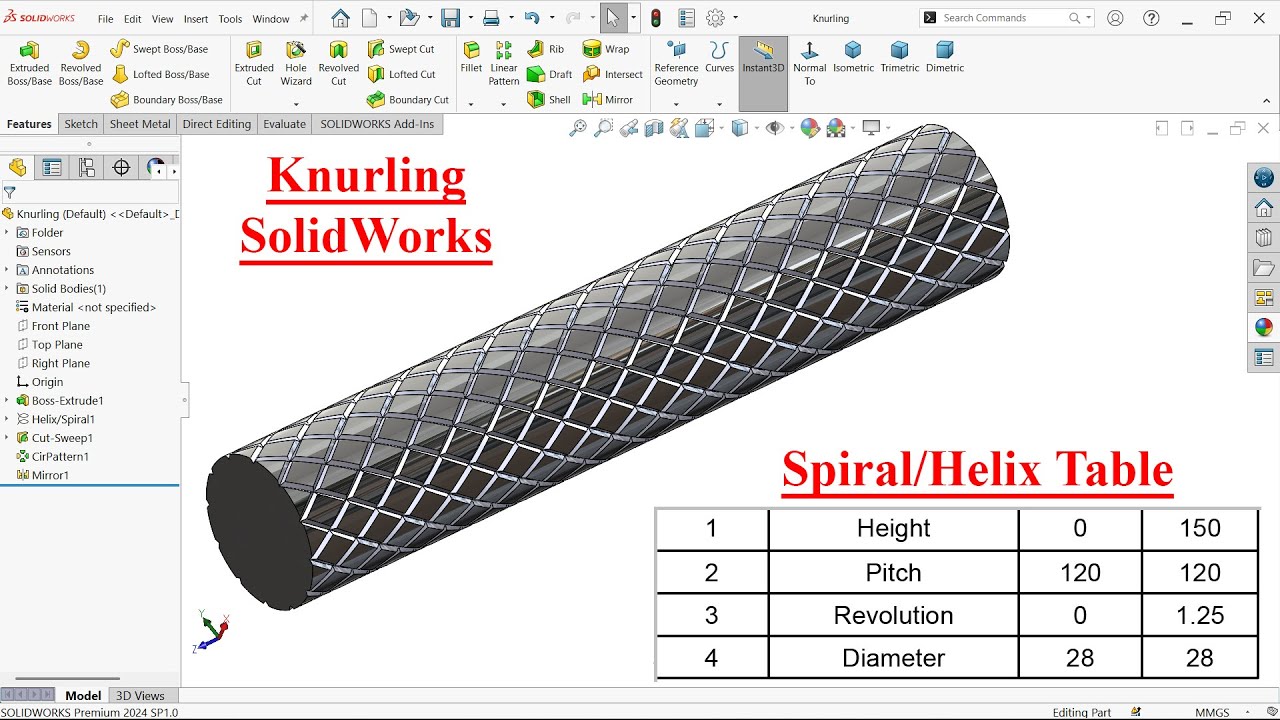Click the Shell feature tool

coord(549,100)
